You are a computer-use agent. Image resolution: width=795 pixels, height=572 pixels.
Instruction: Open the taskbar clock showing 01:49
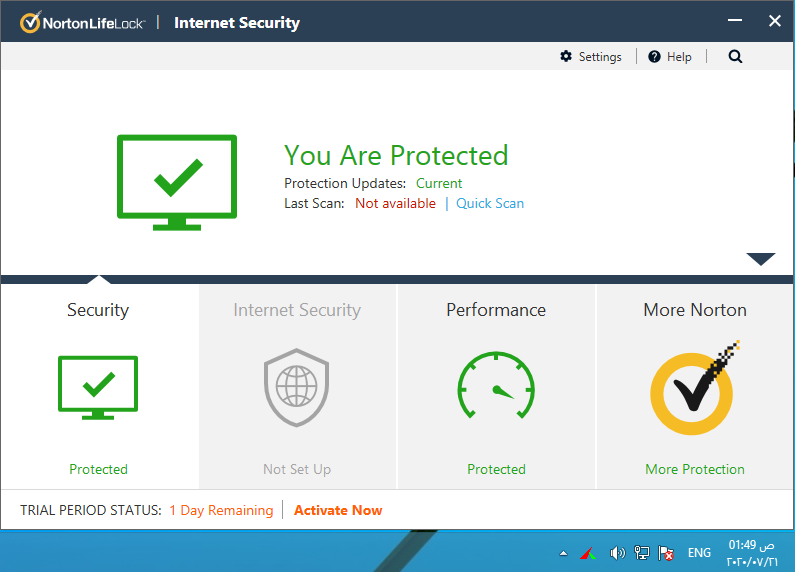coord(751,553)
